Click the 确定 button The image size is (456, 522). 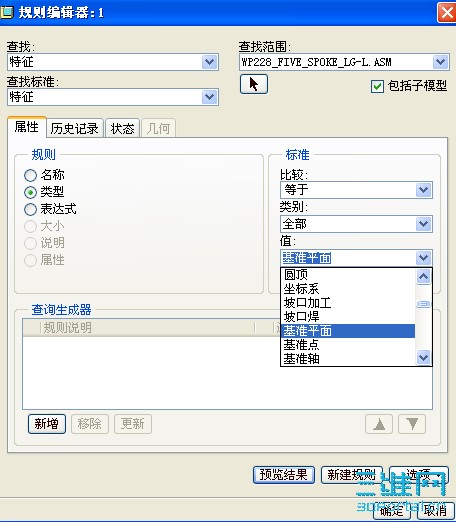[x=392, y=510]
